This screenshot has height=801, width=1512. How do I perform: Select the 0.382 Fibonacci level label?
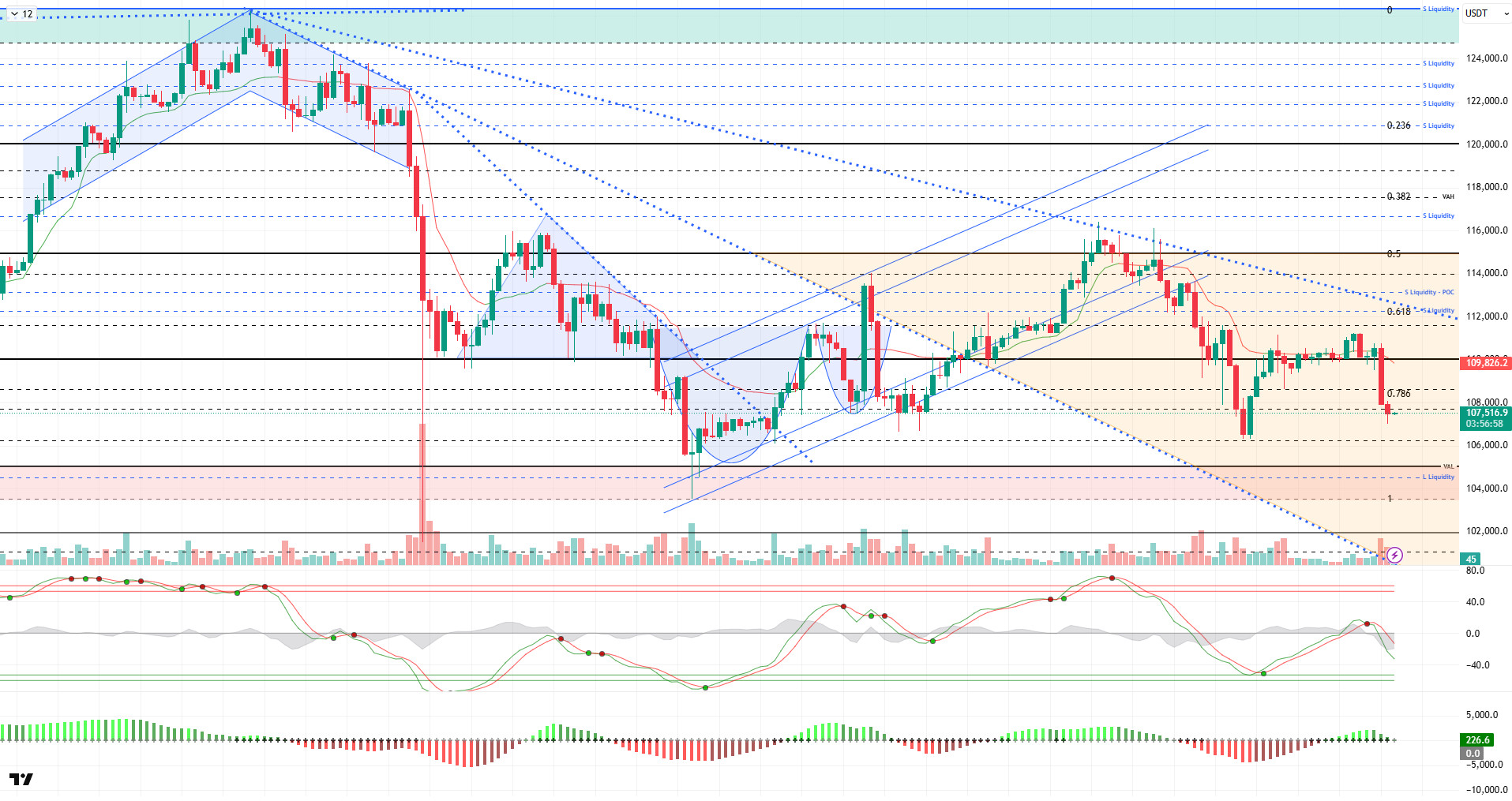[1398, 197]
